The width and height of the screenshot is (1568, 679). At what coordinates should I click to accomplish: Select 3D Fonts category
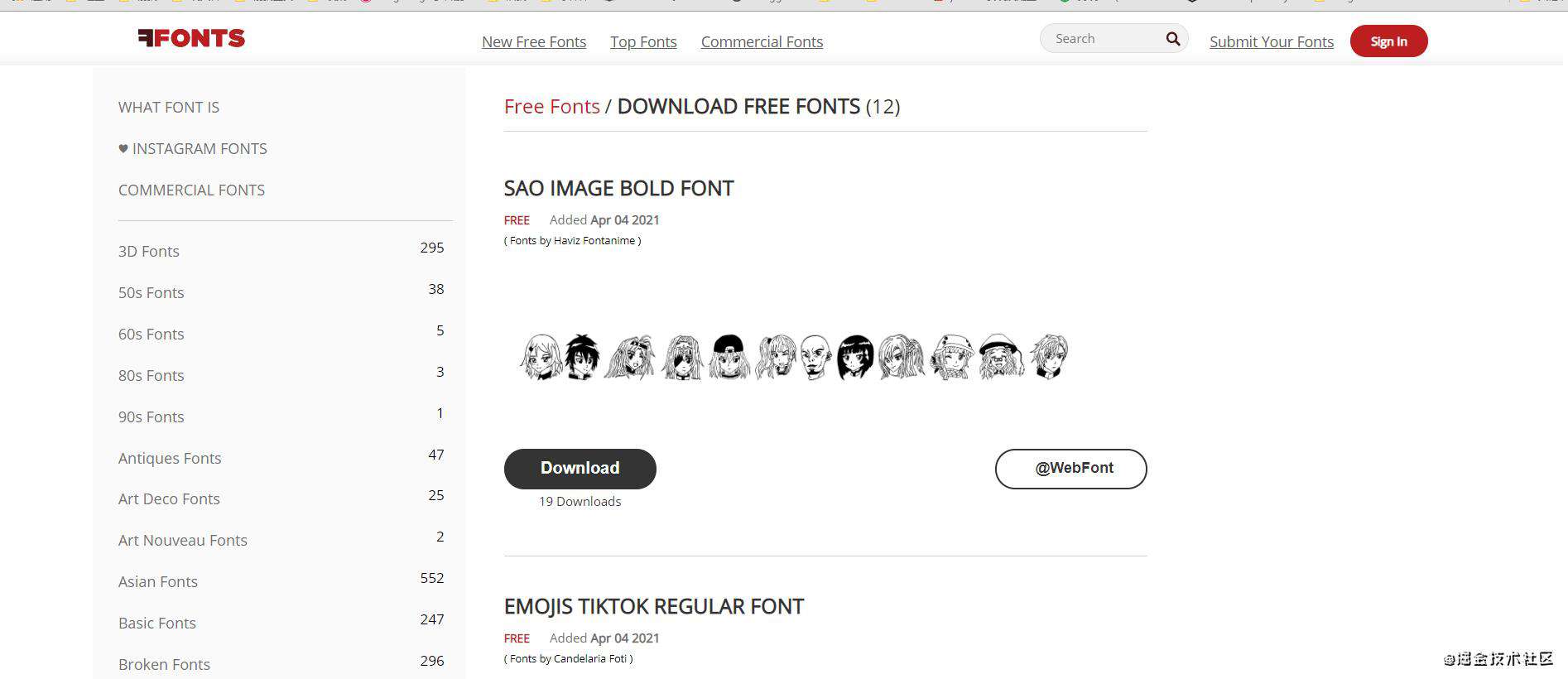coord(149,252)
